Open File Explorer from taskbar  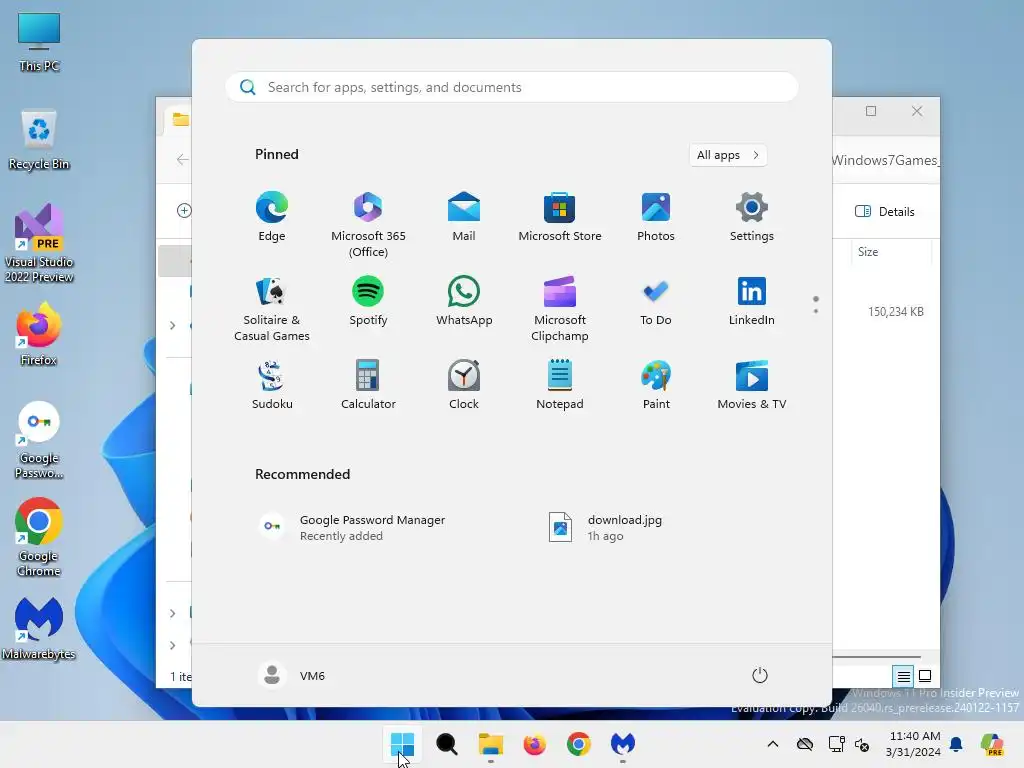coord(490,744)
